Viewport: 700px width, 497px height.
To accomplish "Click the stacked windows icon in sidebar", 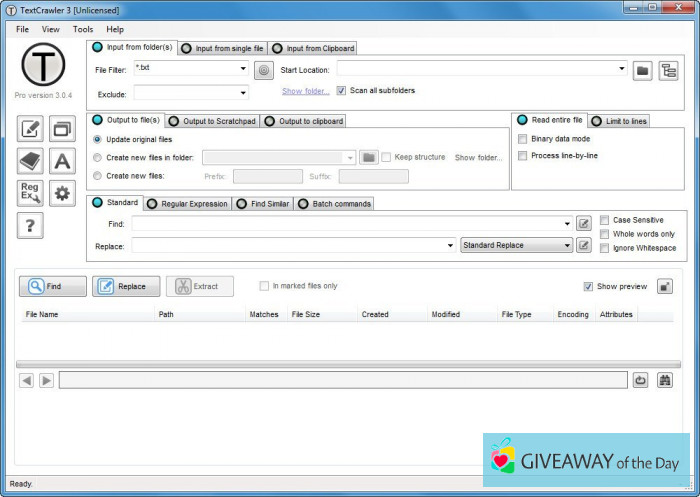I will click(62, 129).
